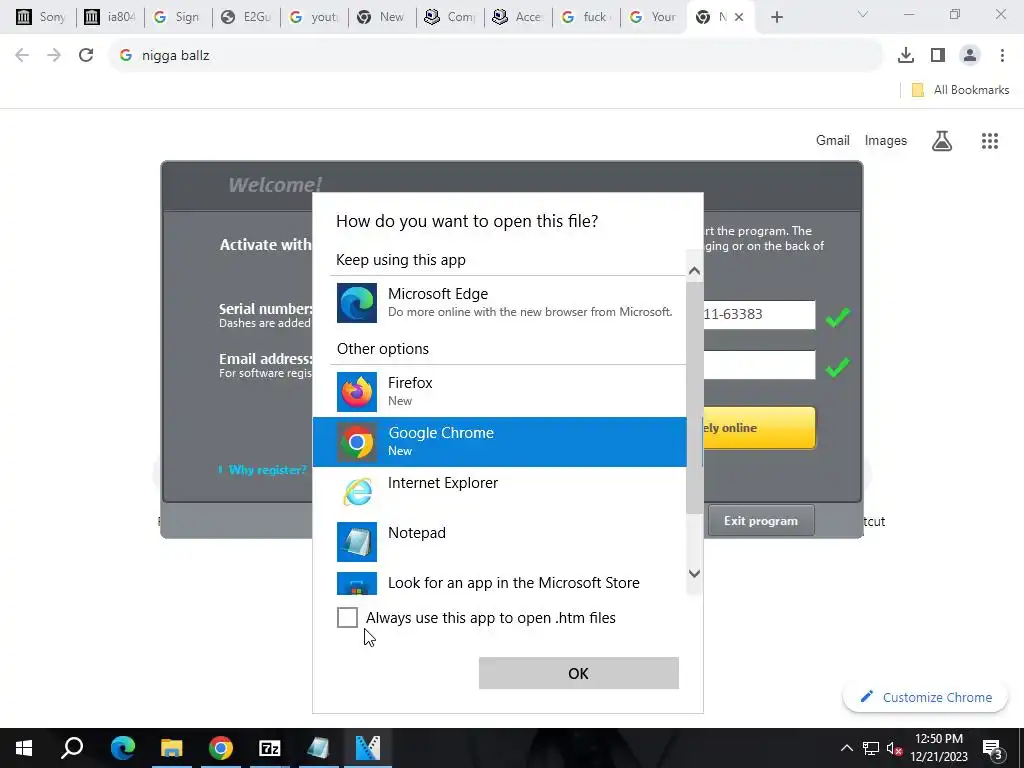The height and width of the screenshot is (768, 1024).
Task: Open the Notepad-like taskbar app
Action: 319,748
